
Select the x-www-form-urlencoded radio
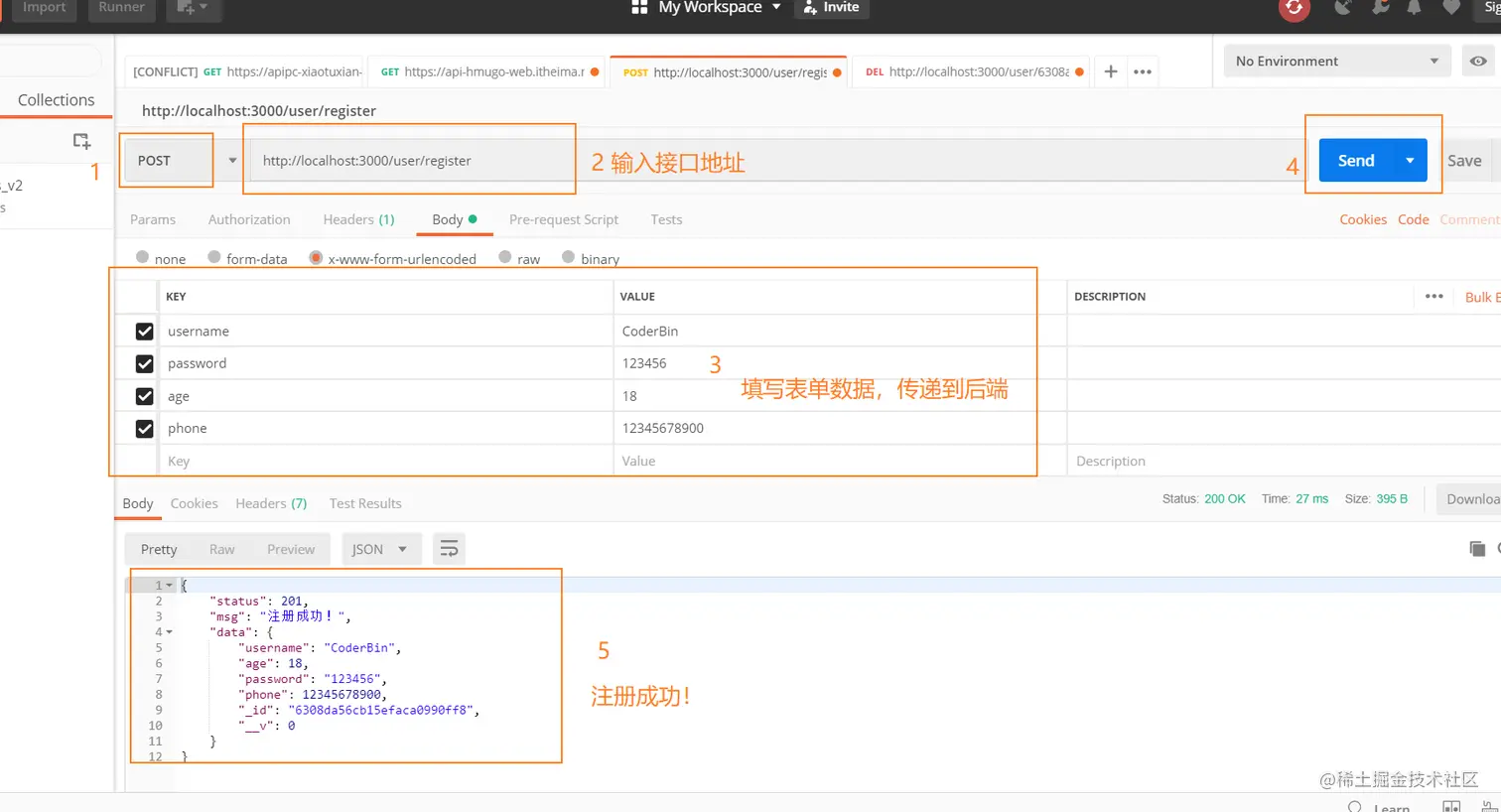316,257
